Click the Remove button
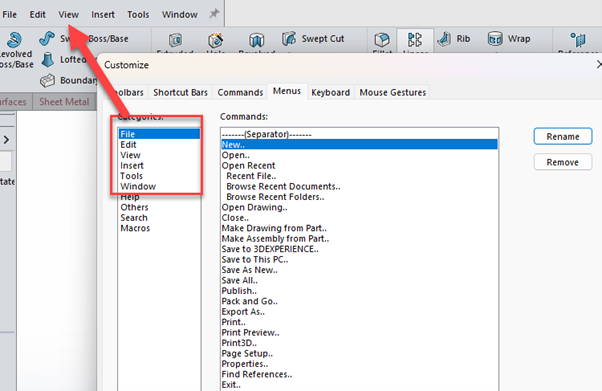This screenshot has width=602, height=391. click(x=563, y=162)
